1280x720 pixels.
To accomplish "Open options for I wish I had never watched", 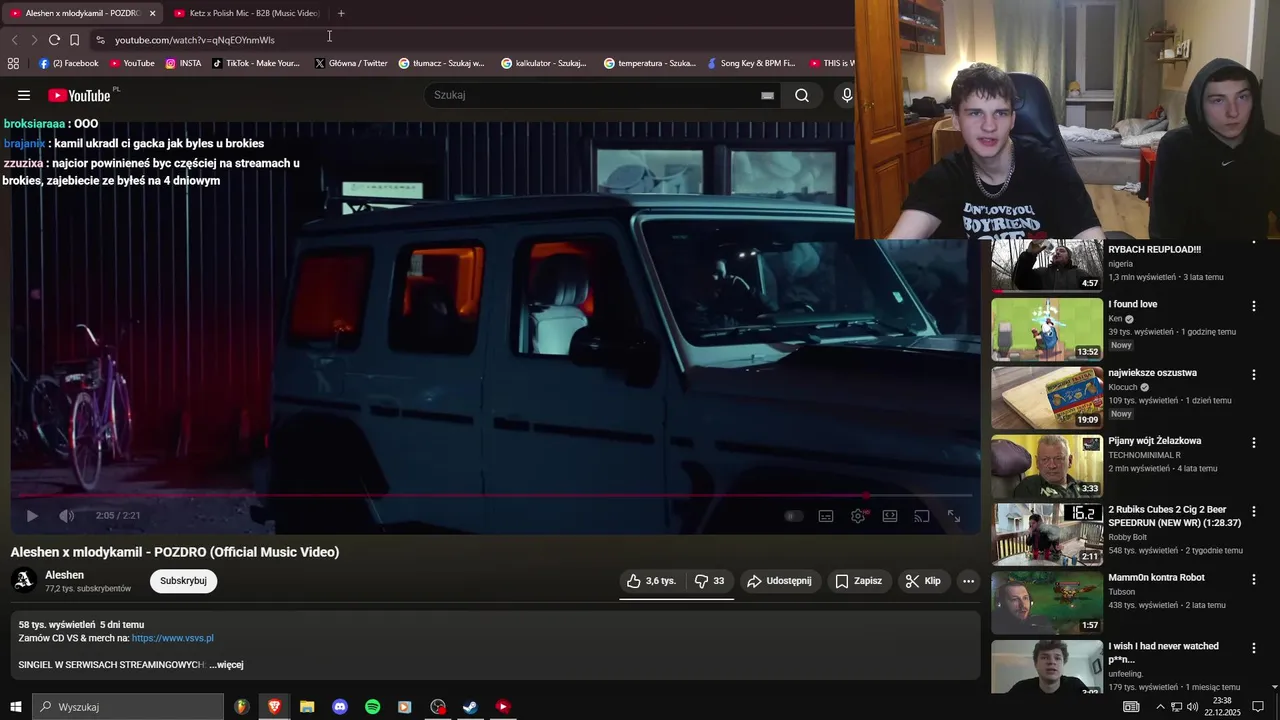I will click(x=1254, y=648).
